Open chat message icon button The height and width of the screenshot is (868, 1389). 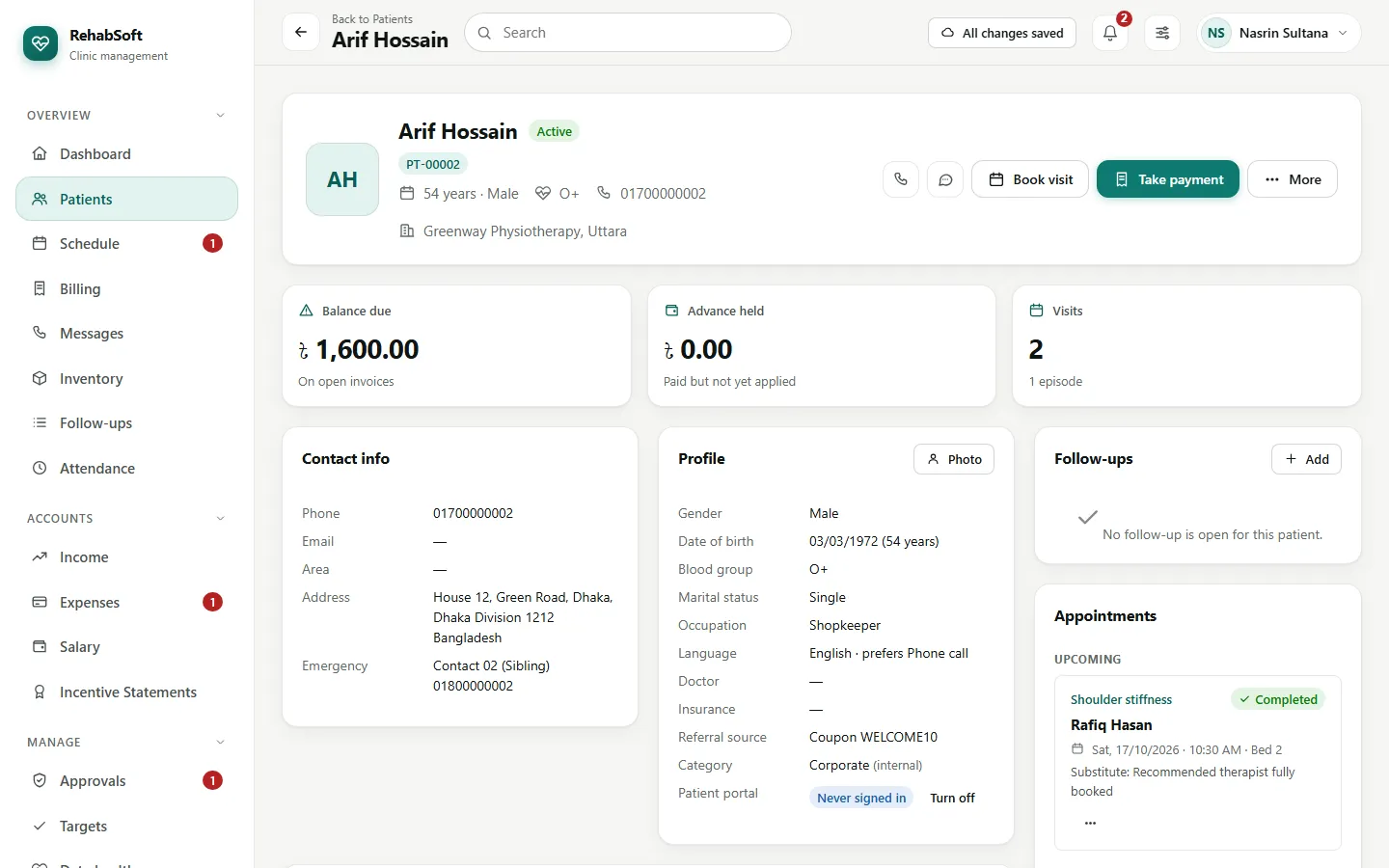(x=945, y=179)
